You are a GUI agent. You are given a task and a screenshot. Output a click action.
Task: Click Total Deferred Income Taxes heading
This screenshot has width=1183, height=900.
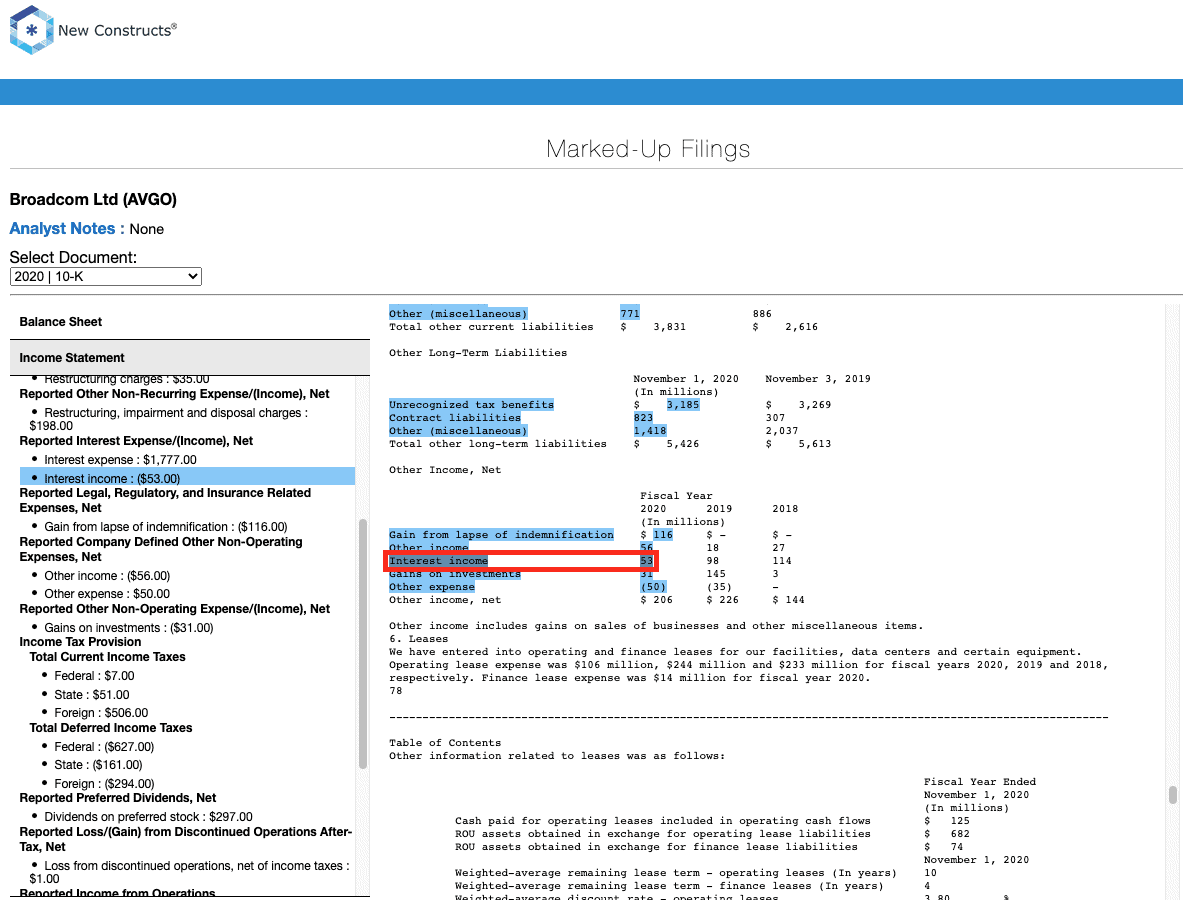[110, 728]
